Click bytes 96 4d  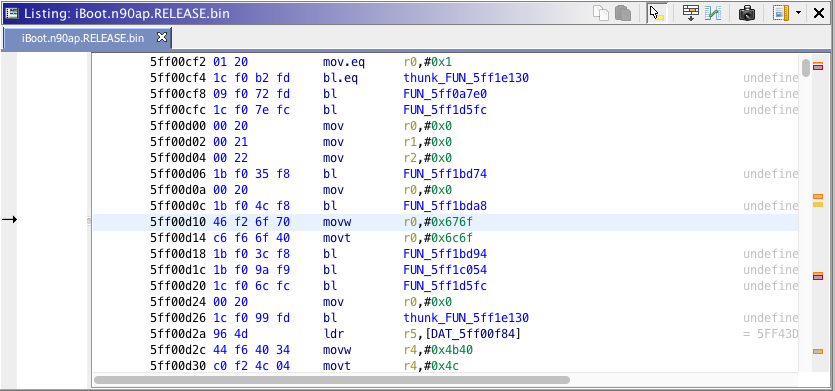pyautogui.click(x=230, y=334)
